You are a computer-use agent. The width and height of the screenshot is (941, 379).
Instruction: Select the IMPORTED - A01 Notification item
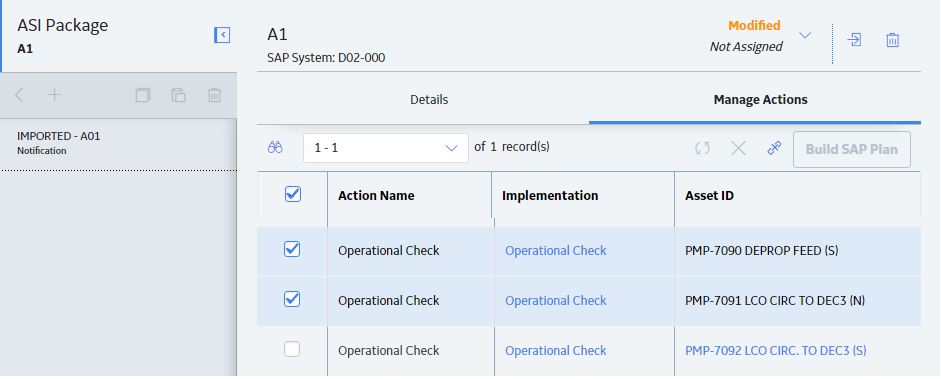(x=118, y=143)
